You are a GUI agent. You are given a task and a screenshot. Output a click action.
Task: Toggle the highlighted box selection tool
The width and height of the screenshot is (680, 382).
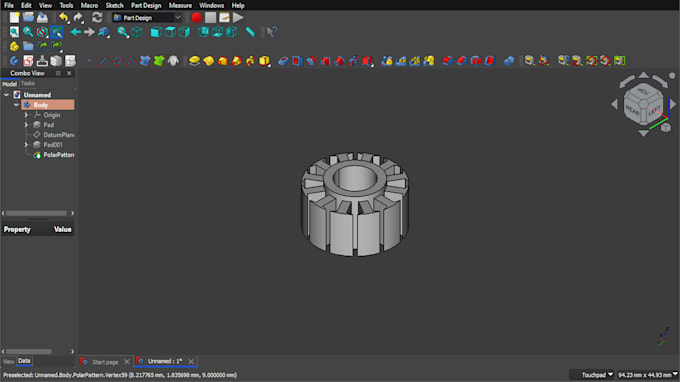point(56,32)
